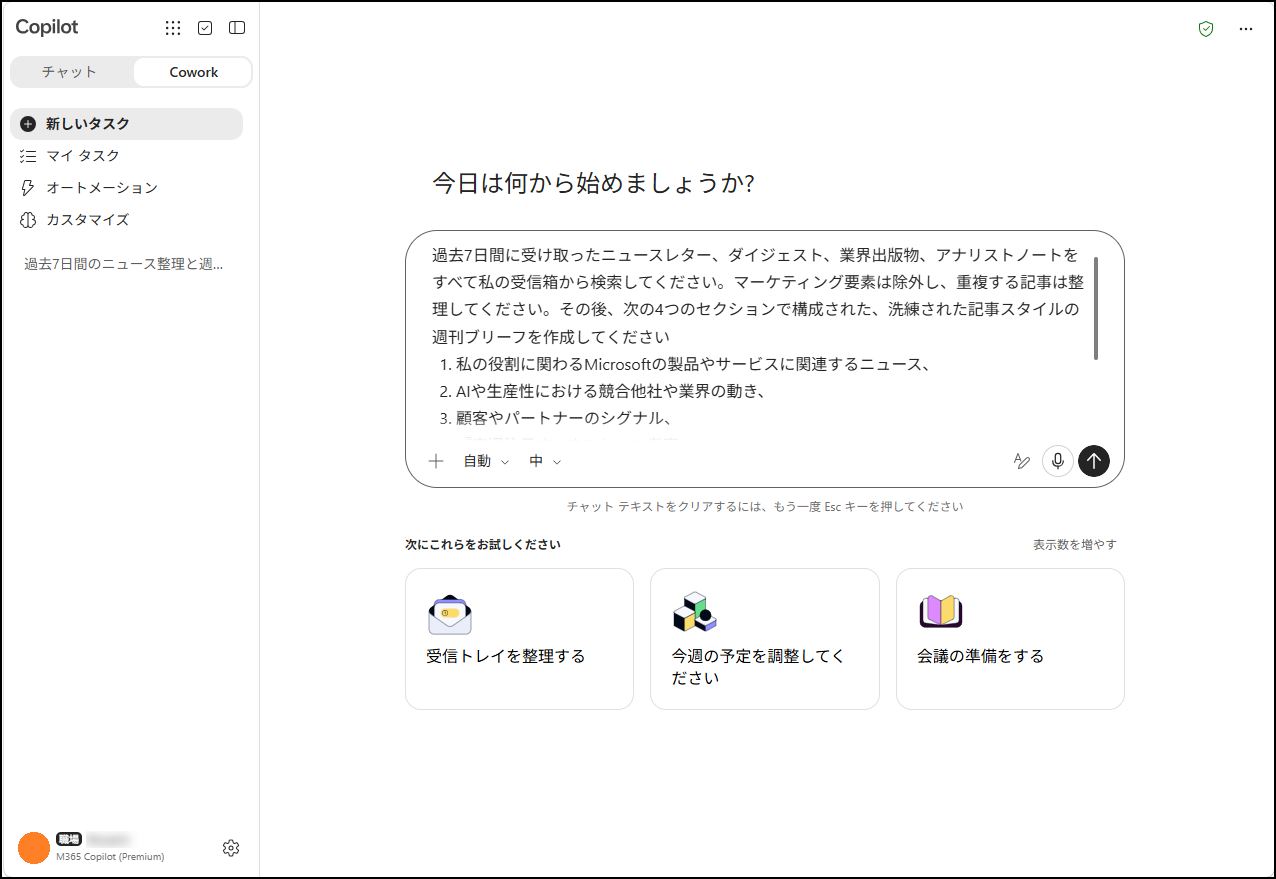Open the three-dot more options menu
Screen dimensions: 1276x879
[1245, 29]
